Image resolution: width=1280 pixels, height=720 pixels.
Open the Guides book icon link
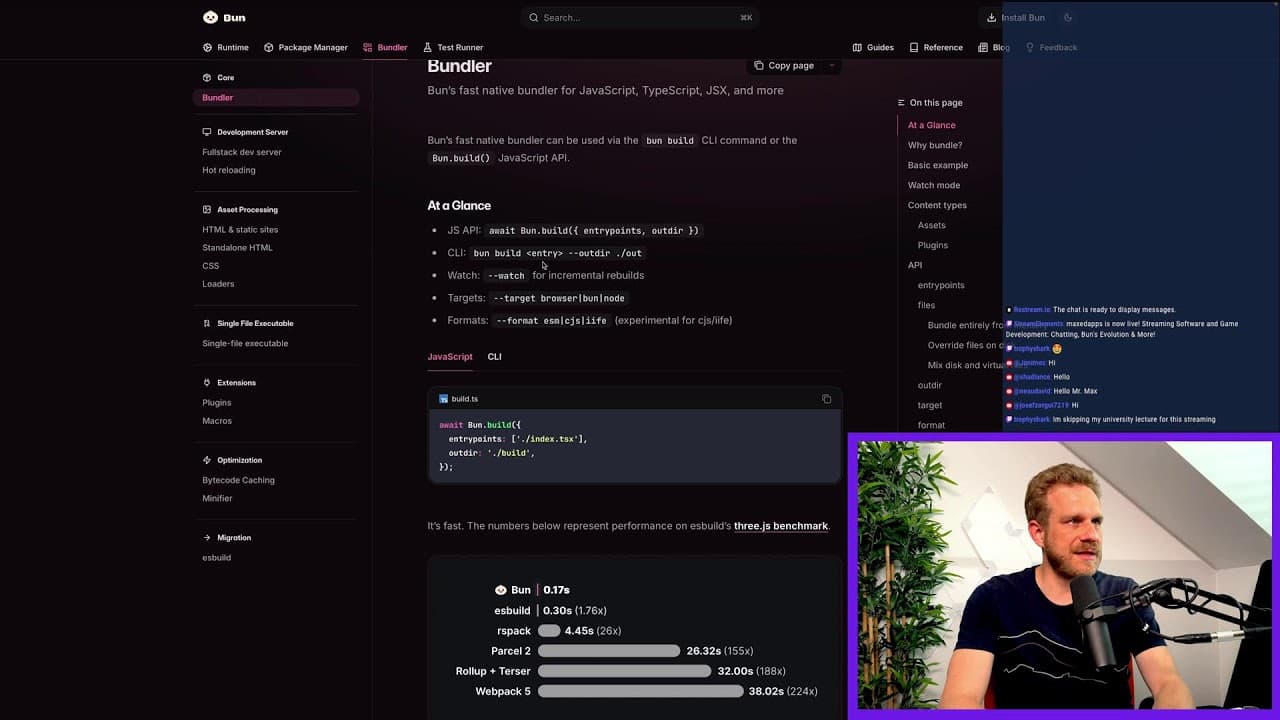click(857, 47)
